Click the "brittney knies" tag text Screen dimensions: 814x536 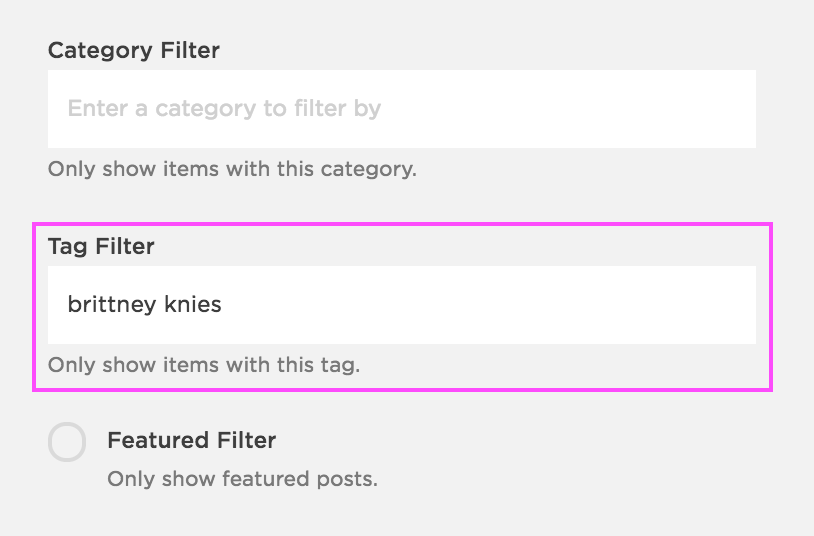pos(144,304)
